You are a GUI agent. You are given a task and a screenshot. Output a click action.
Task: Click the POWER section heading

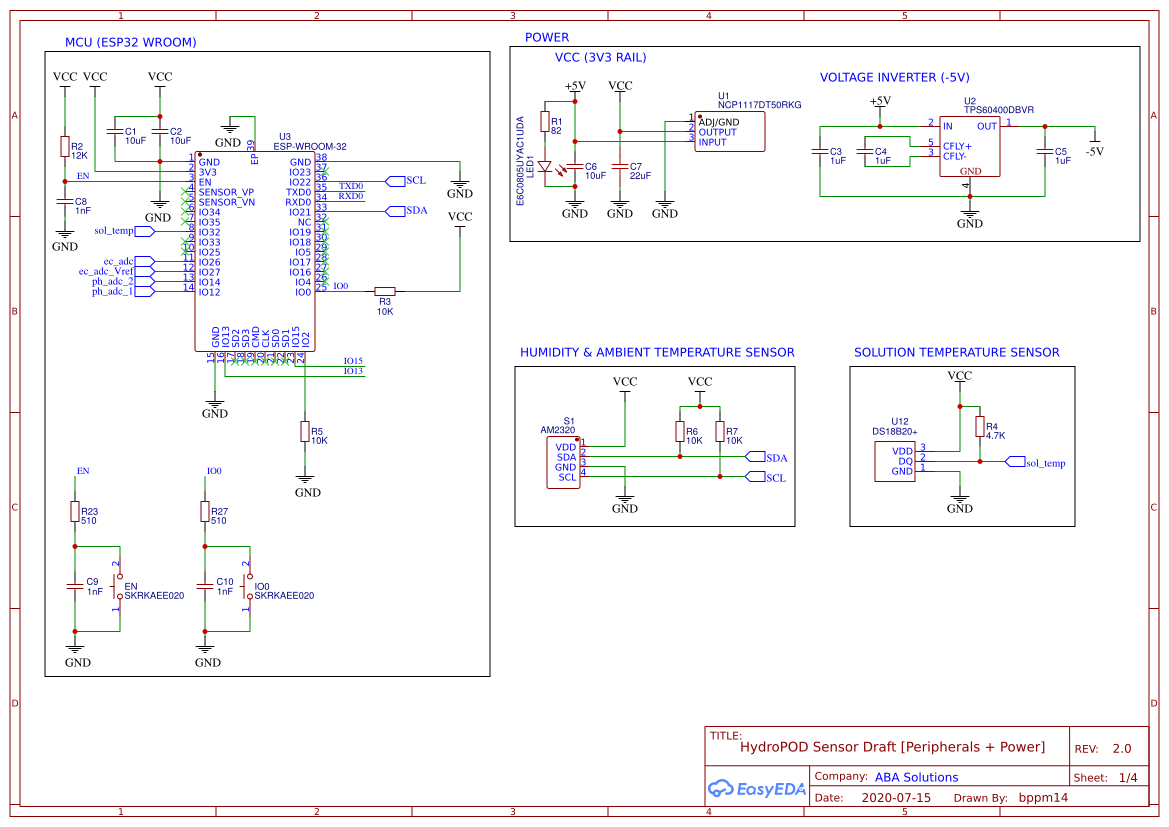point(546,37)
